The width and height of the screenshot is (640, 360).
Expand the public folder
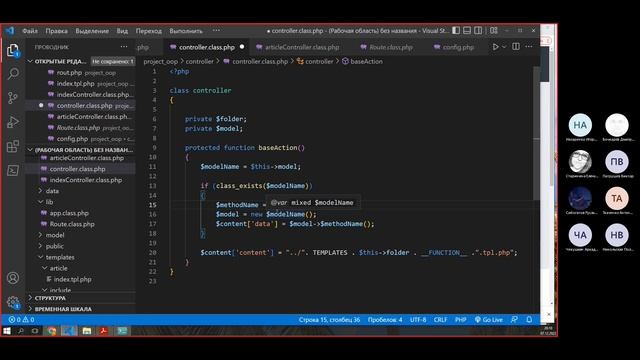coord(81,246)
